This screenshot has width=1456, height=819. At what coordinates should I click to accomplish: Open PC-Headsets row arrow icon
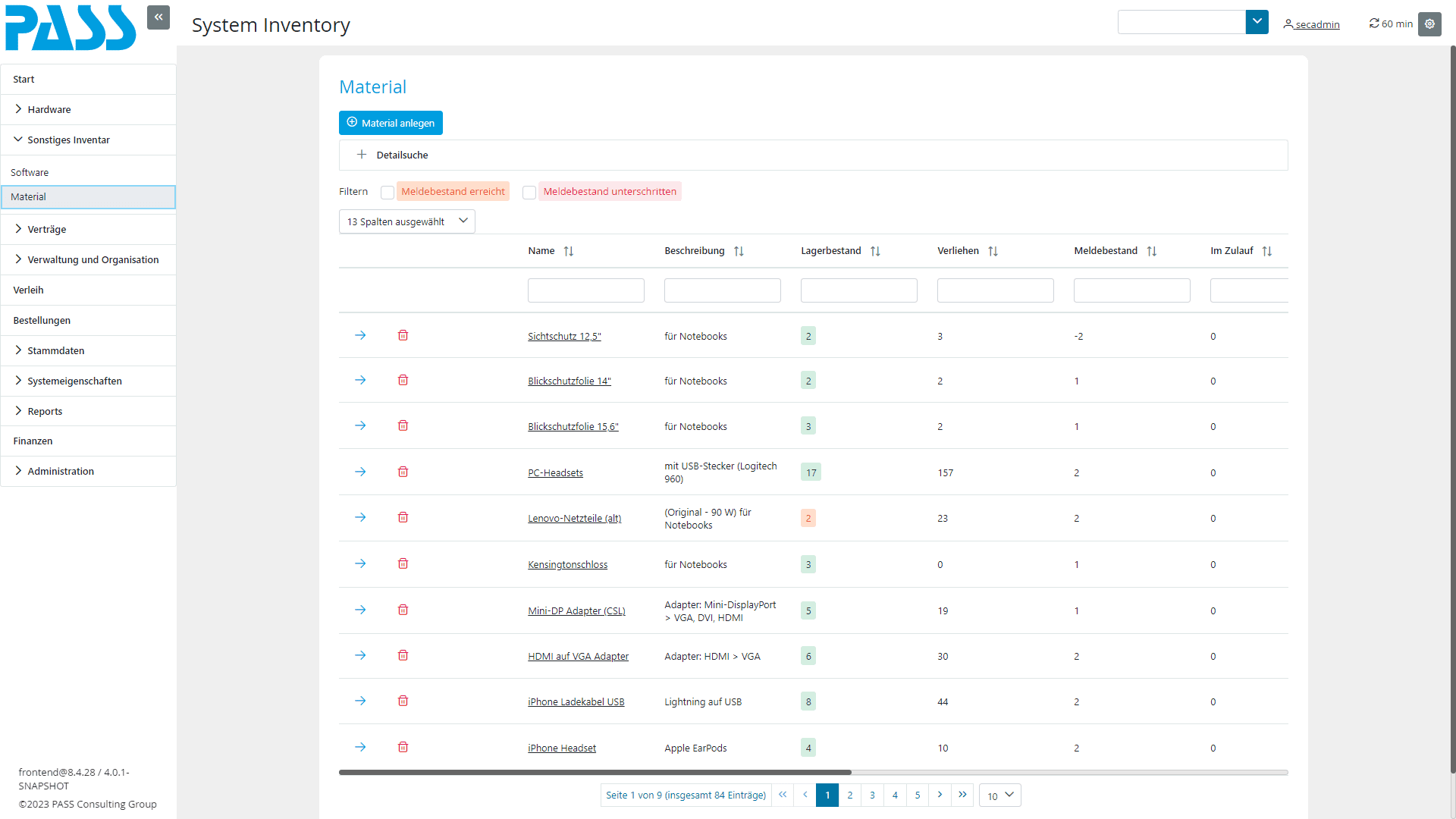click(x=360, y=472)
